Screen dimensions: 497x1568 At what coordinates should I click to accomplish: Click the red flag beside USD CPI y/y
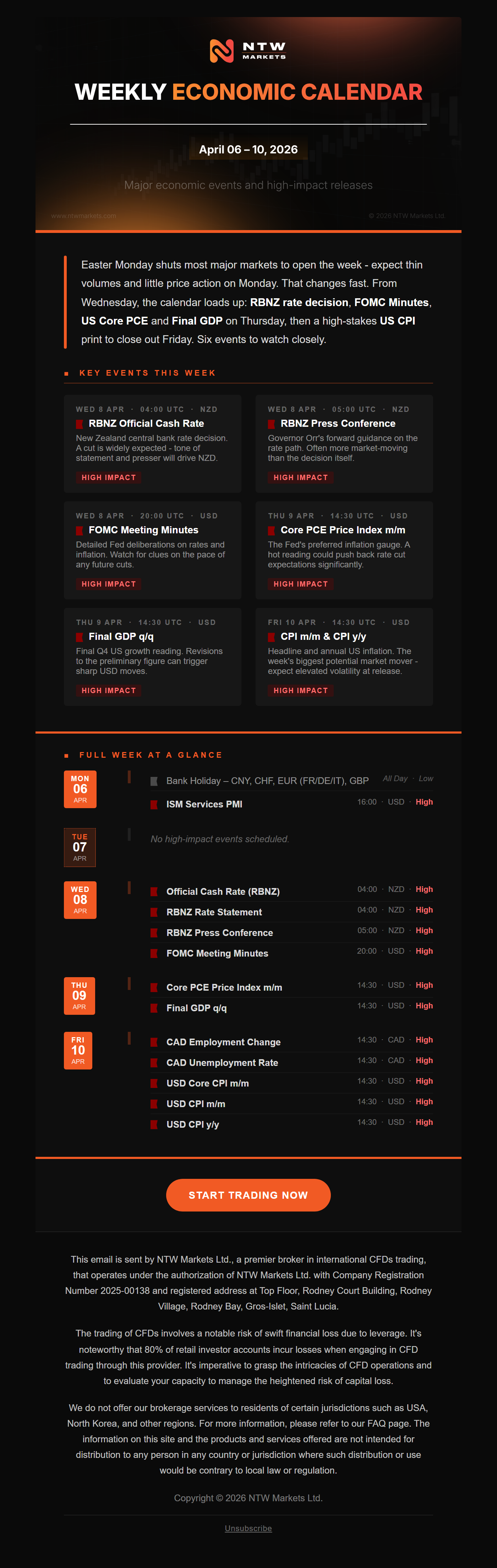pos(154,1125)
